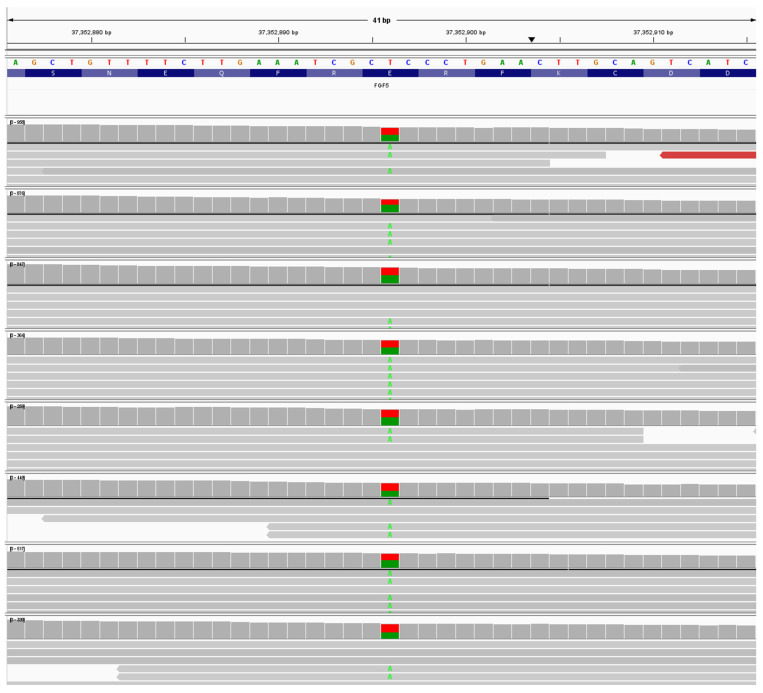Image resolution: width=763 pixels, height=693 pixels.
Task: Click the data range label of last track
Action: pyautogui.click(x=17, y=620)
